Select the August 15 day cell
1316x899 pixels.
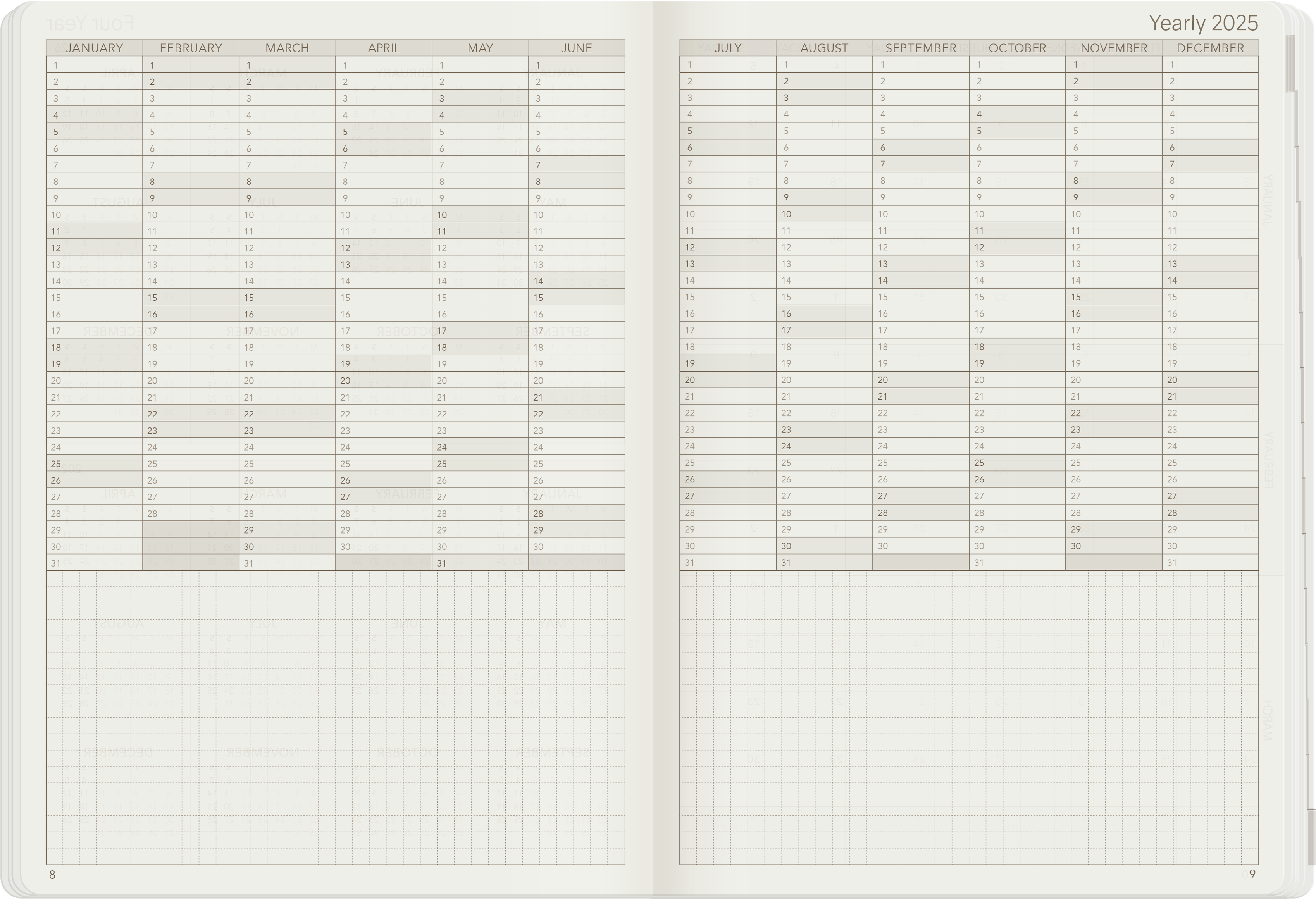click(824, 297)
